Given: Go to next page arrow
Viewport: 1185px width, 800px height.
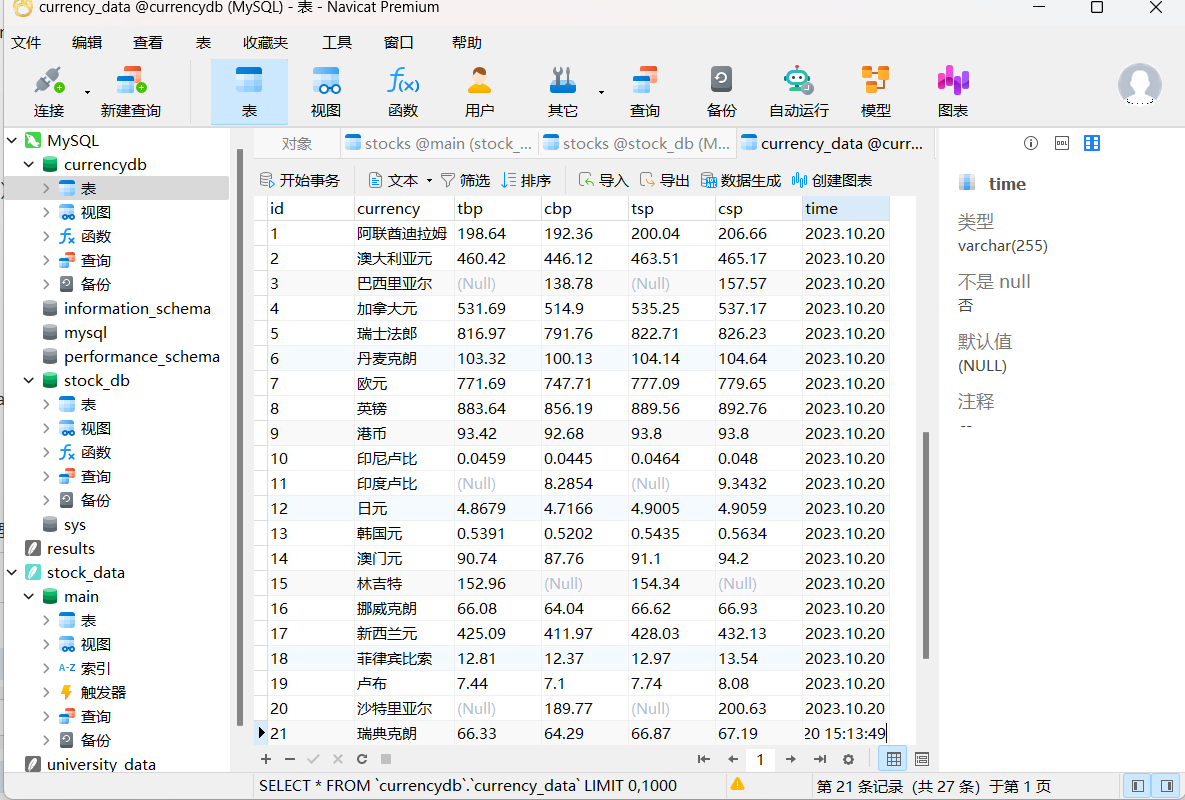Looking at the screenshot, I should (x=791, y=759).
